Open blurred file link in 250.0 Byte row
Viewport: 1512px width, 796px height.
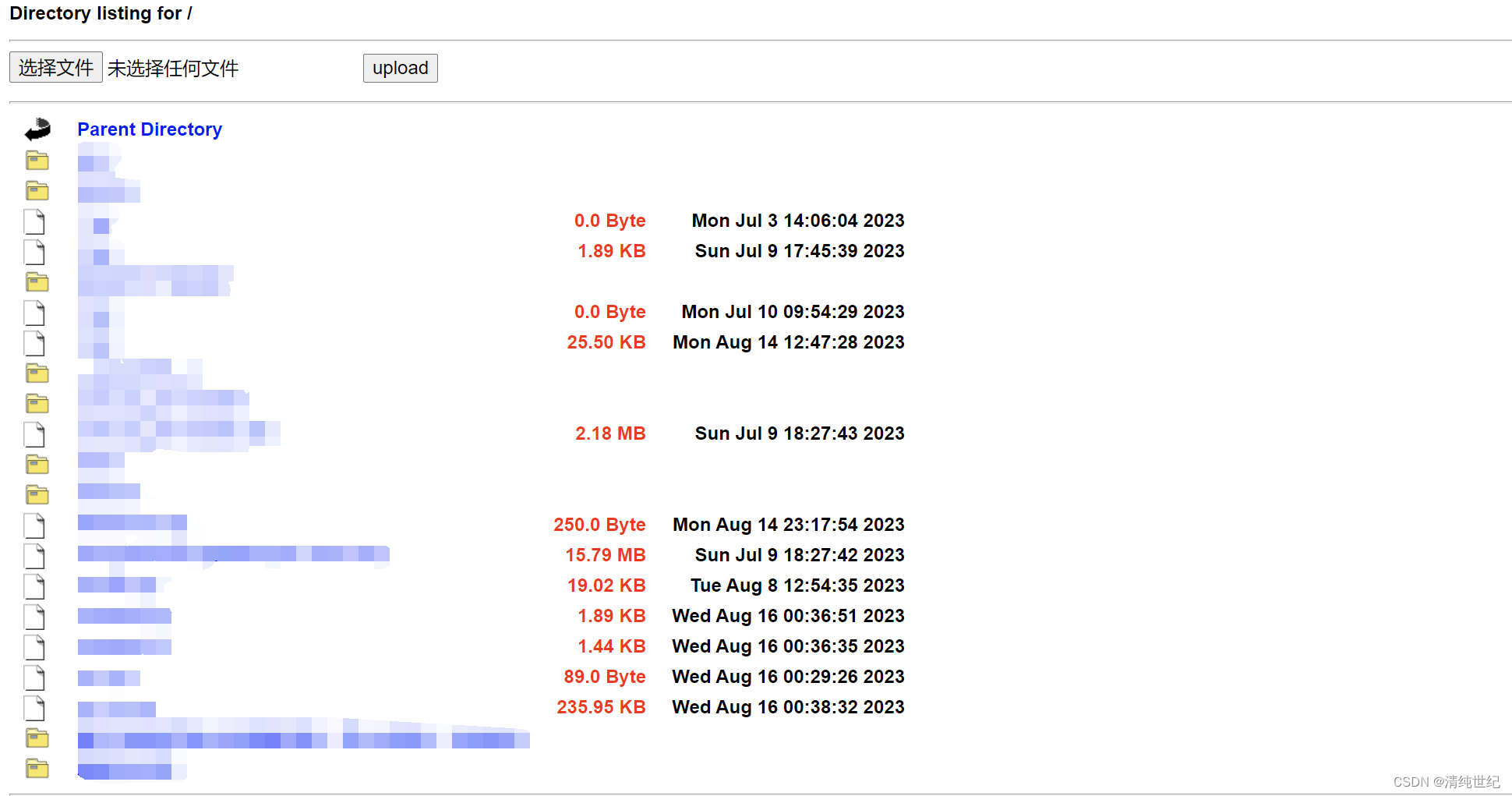(x=132, y=522)
